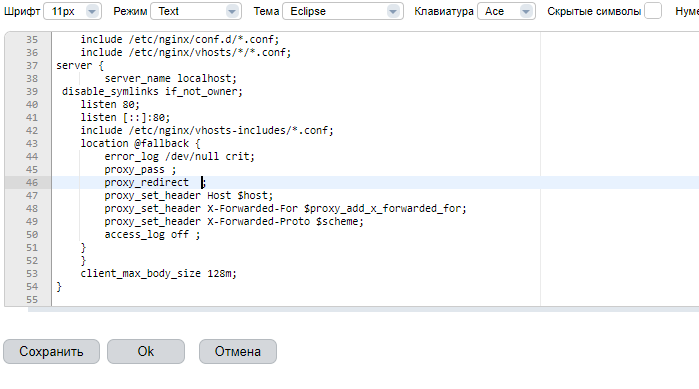Open the theme dropdown showing Eclipse
Image resolution: width=699 pixels, height=389 pixels.
click(x=343, y=11)
